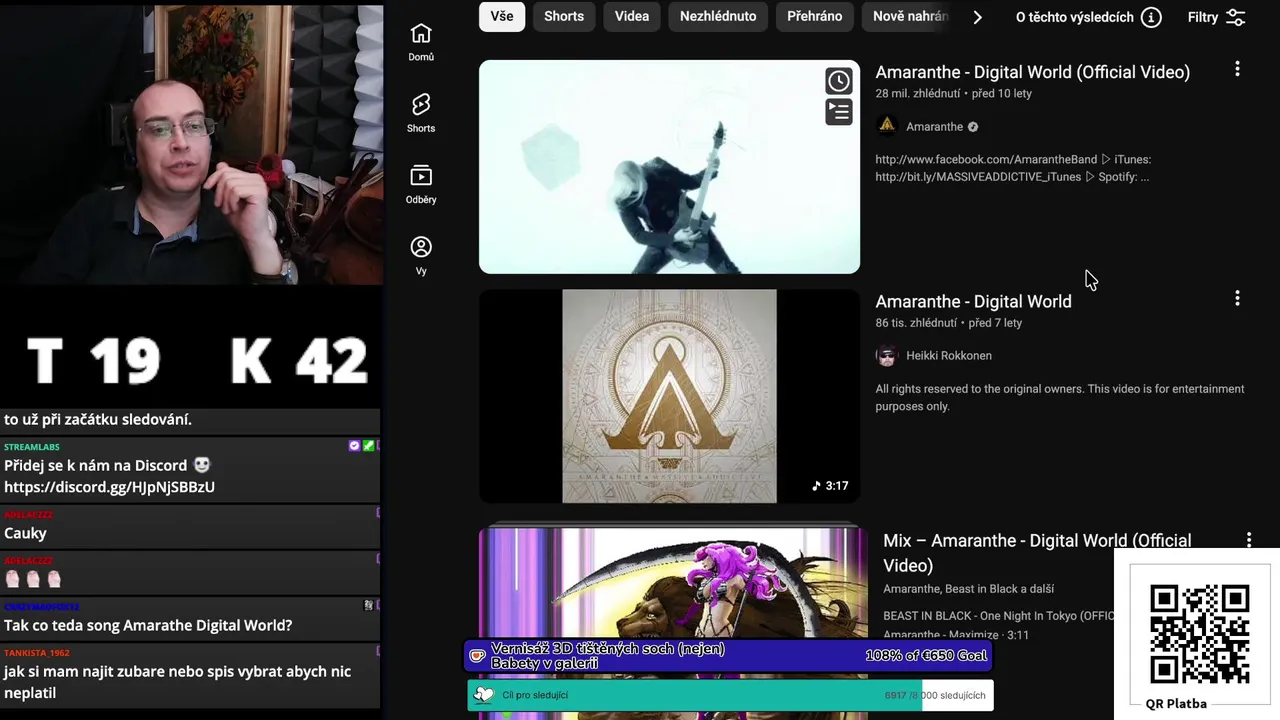Viewport: 1280px width, 720px height.
Task: Select the Videa filter chip
Action: (632, 16)
